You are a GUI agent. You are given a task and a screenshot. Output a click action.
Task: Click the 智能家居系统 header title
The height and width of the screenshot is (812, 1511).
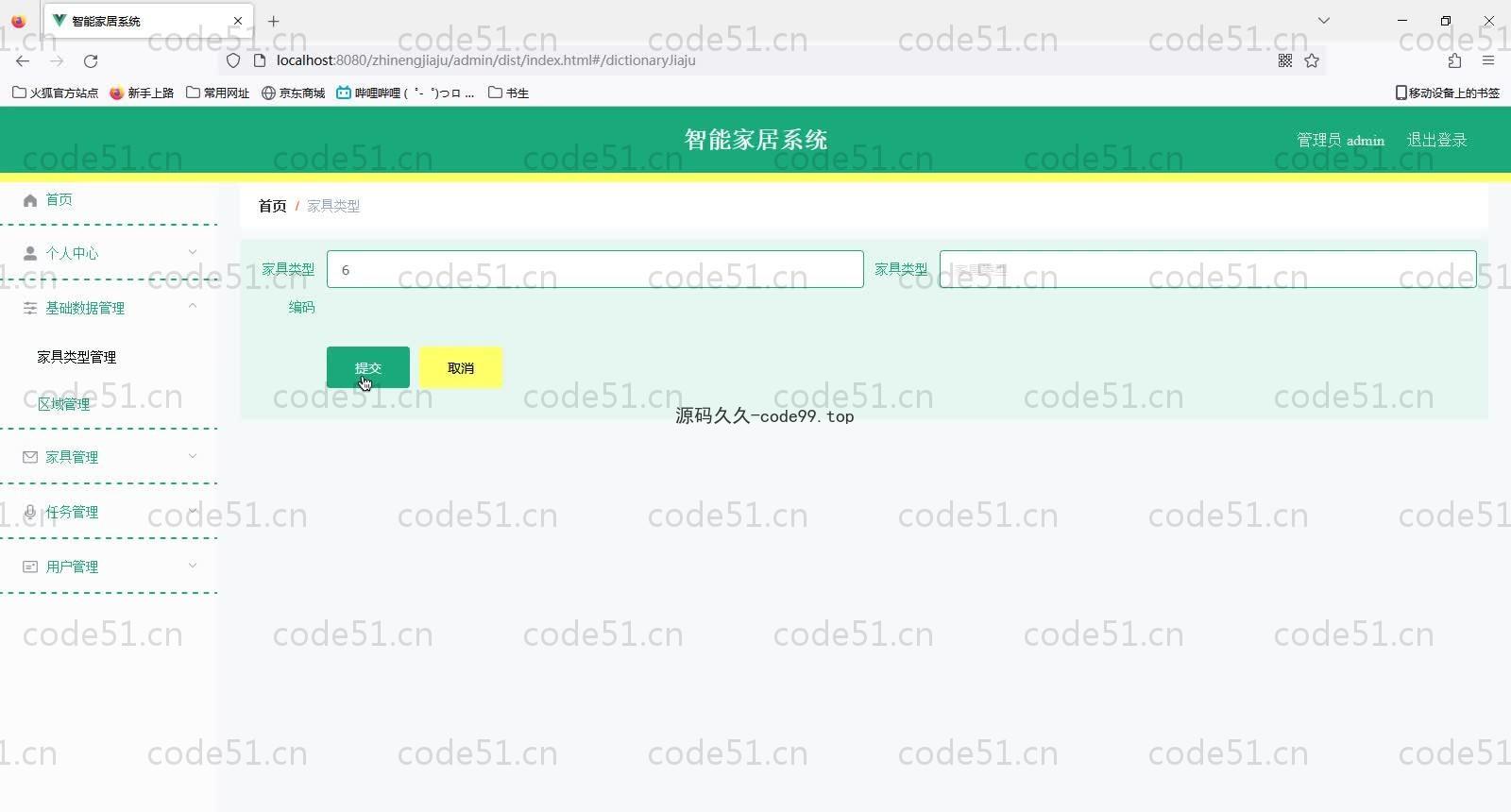[755, 140]
